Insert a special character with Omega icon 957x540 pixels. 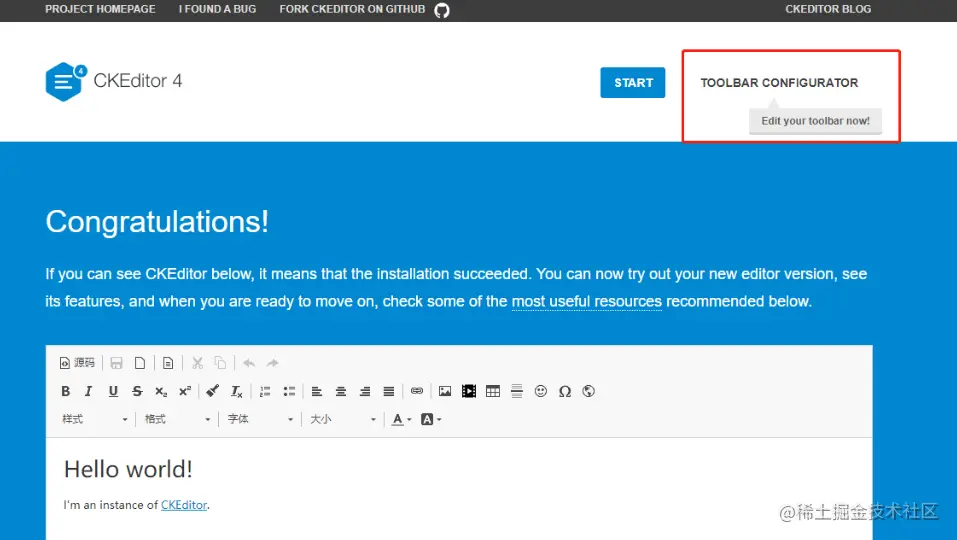click(x=565, y=391)
